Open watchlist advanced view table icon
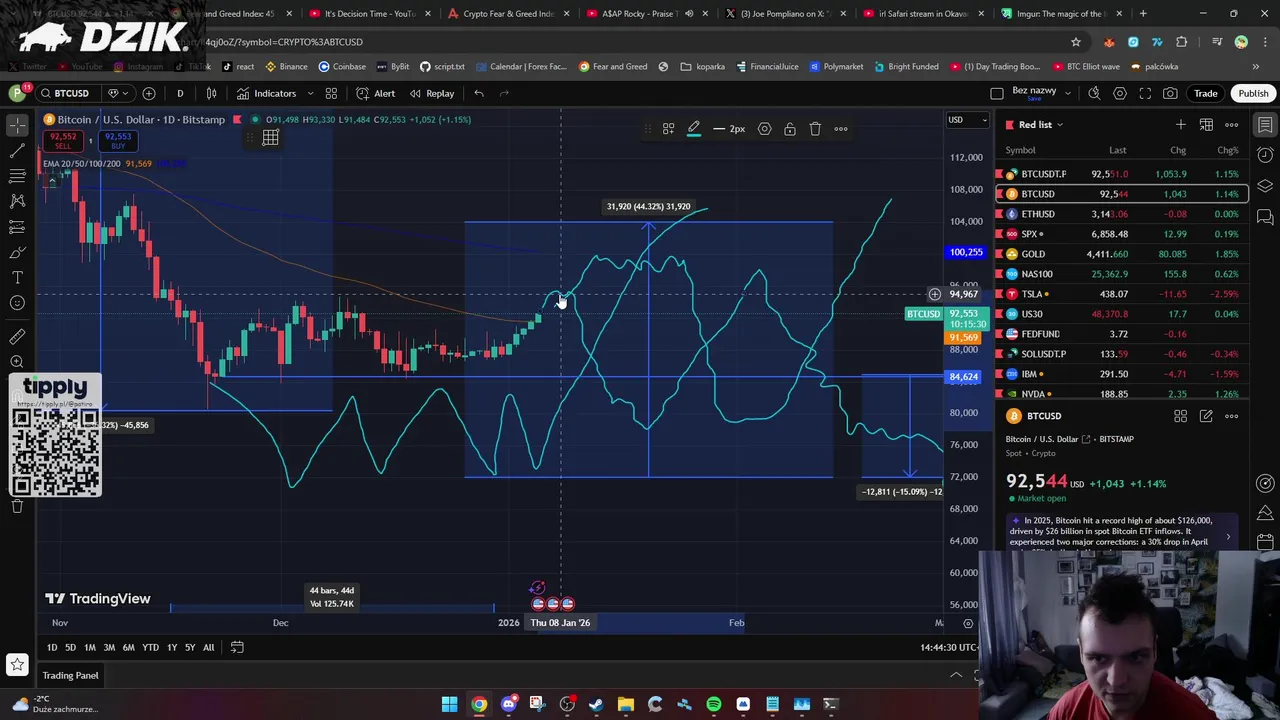1280x720 pixels. (1206, 125)
